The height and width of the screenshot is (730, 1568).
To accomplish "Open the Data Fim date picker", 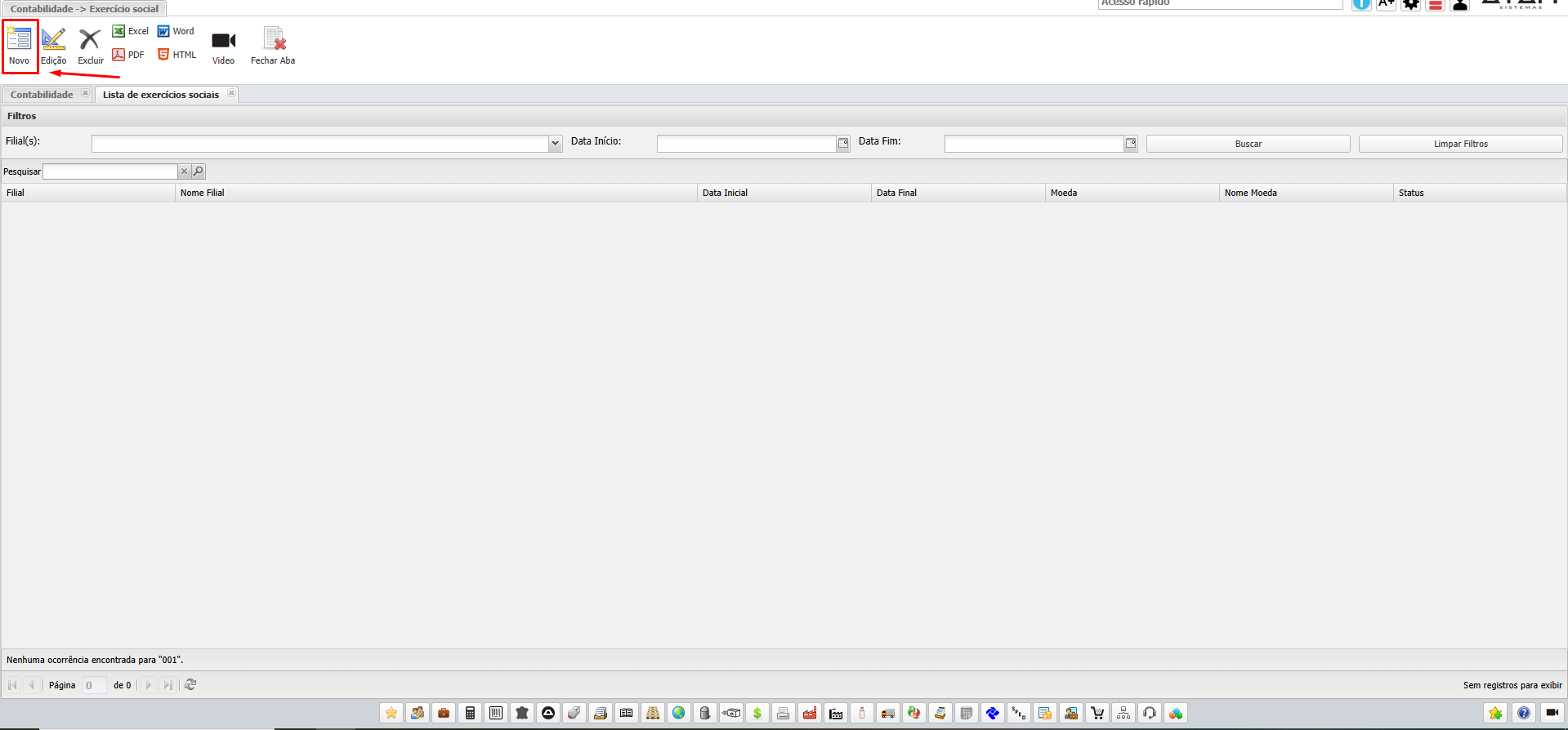I will pyautogui.click(x=1130, y=144).
